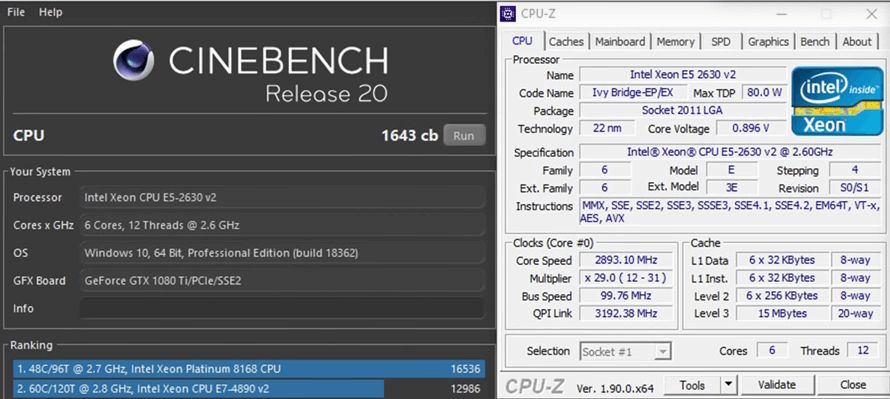Select the Xeon Platinum 8168 ranking bar
The image size is (890, 399).
pyautogui.click(x=249, y=369)
